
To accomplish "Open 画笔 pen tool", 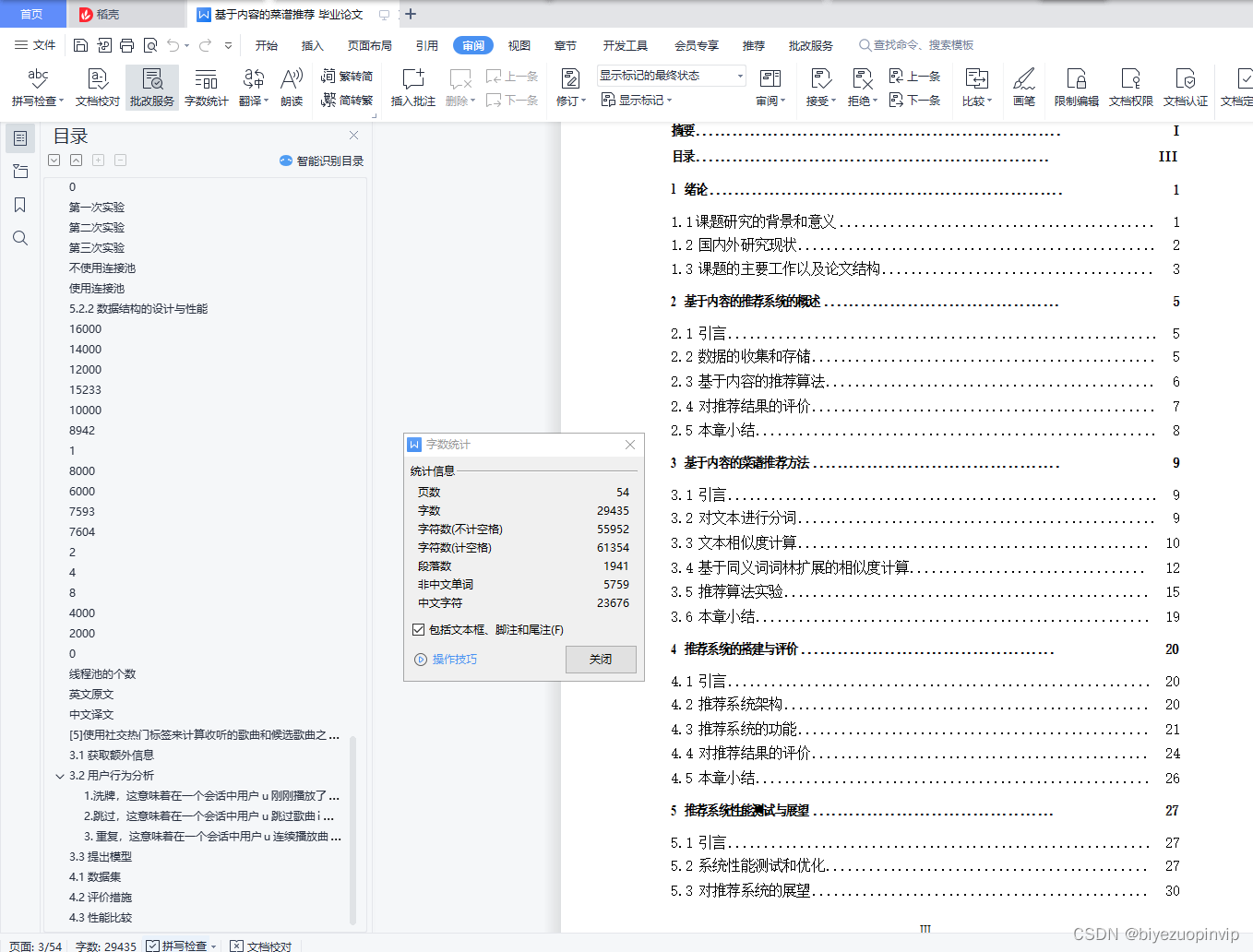I will (1024, 87).
